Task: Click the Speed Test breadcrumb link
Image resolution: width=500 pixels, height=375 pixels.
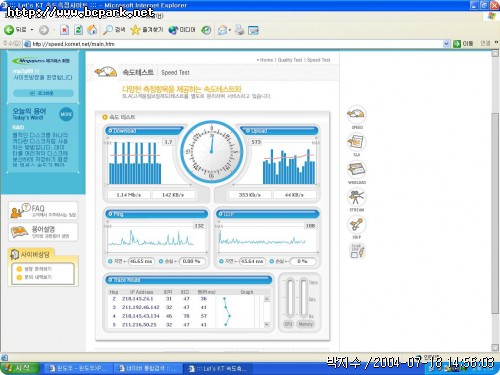Action: click(x=319, y=60)
